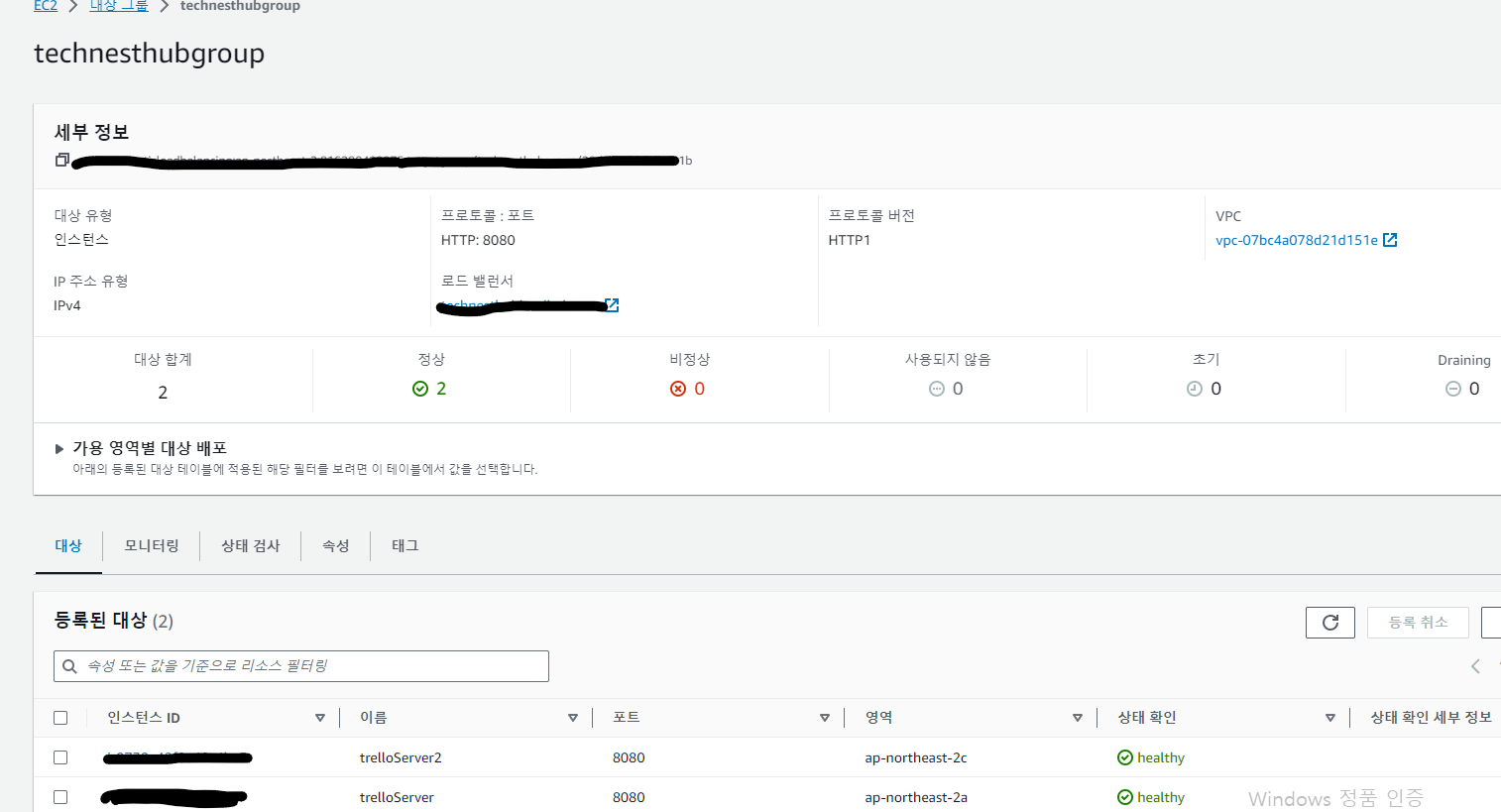Click healthy status icon for trelloServer2
Image resolution: width=1501 pixels, height=812 pixels.
click(x=1125, y=757)
